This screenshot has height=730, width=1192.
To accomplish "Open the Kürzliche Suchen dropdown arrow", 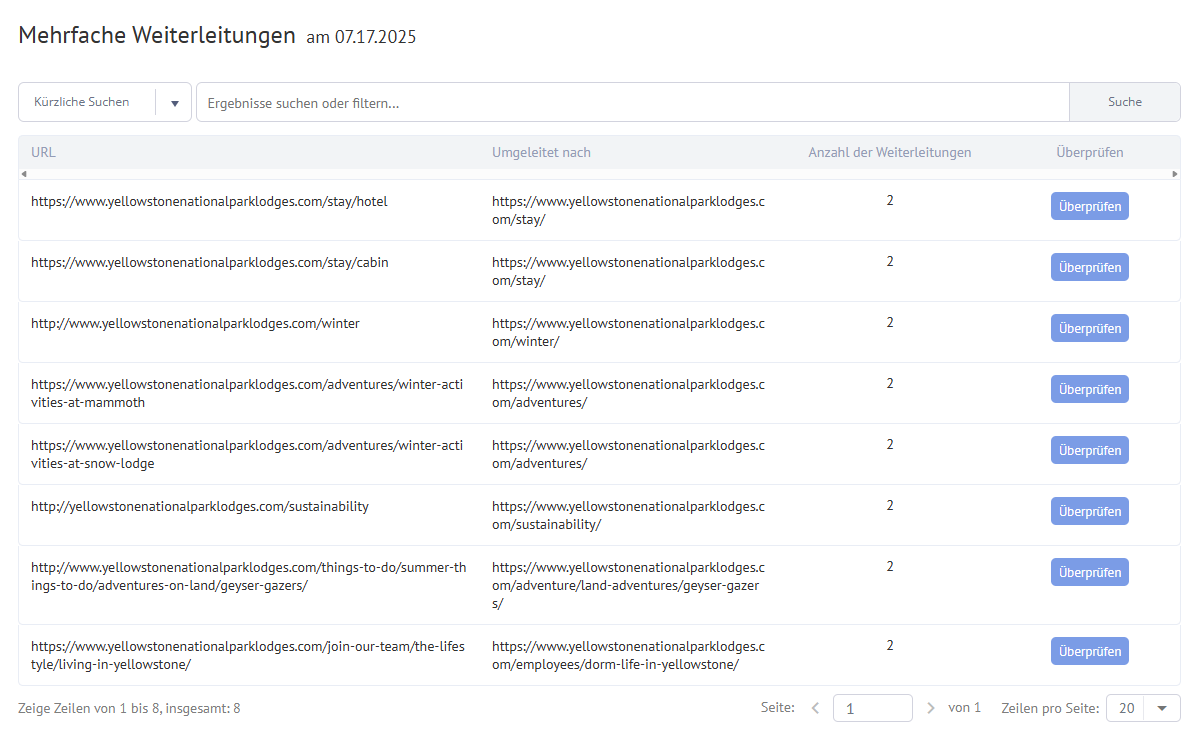I will [x=175, y=103].
